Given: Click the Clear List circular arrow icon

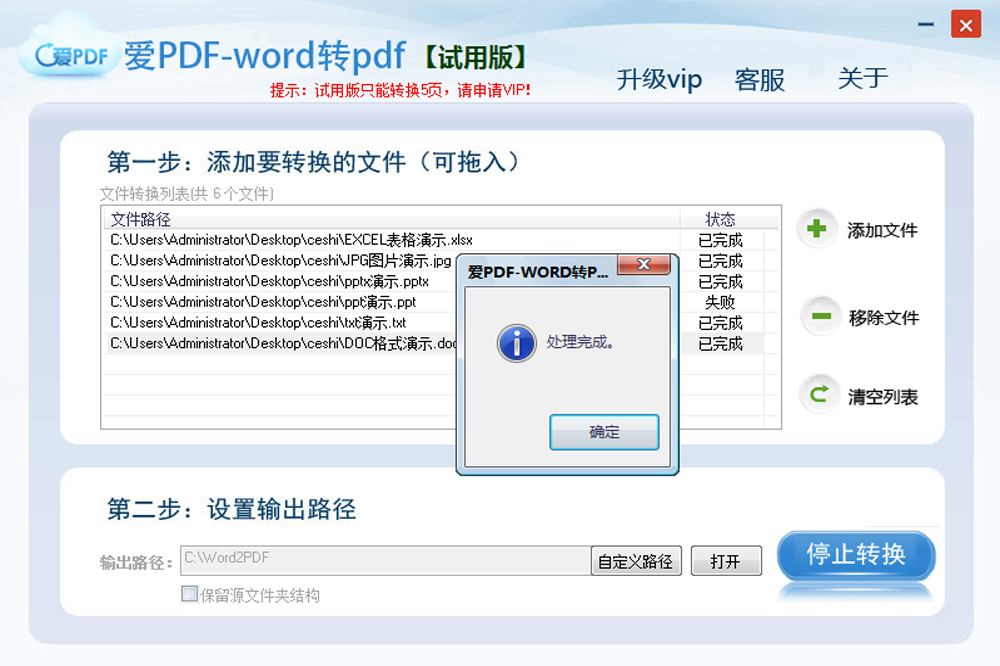Looking at the screenshot, I should tap(818, 395).
